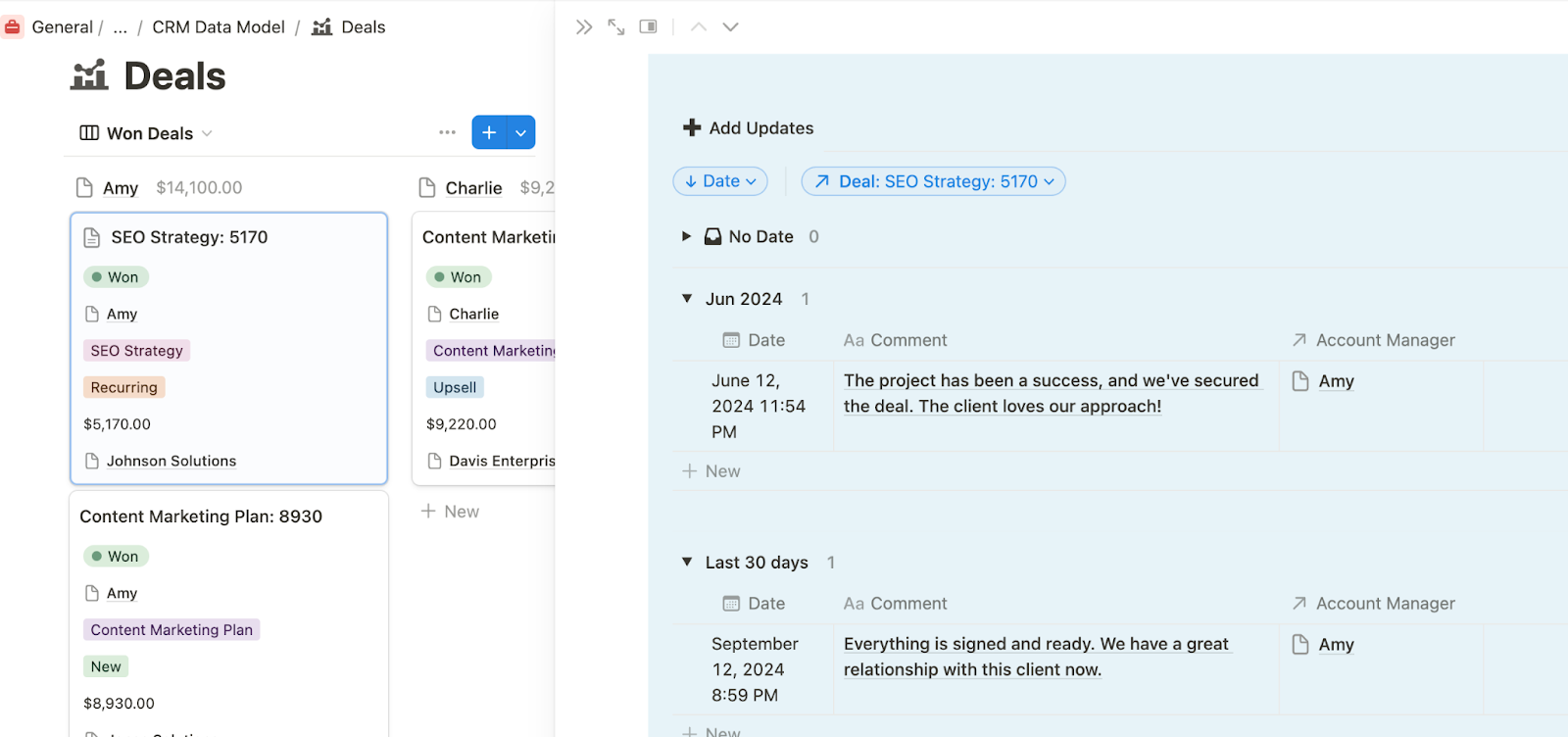Click the Add Updates heading
1568x737 pixels.
(761, 128)
